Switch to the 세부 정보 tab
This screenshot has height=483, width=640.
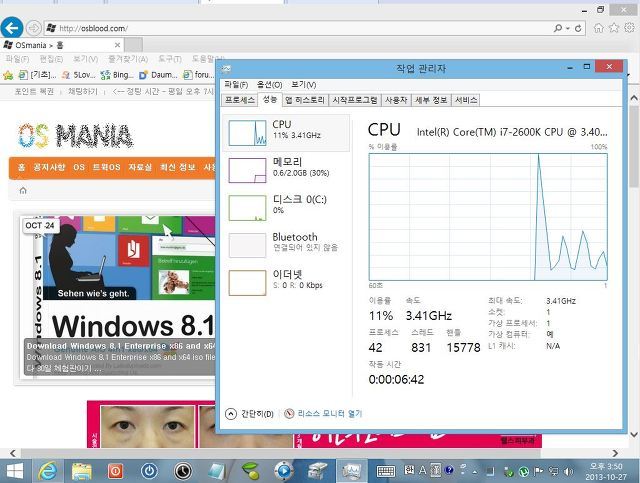(x=431, y=100)
